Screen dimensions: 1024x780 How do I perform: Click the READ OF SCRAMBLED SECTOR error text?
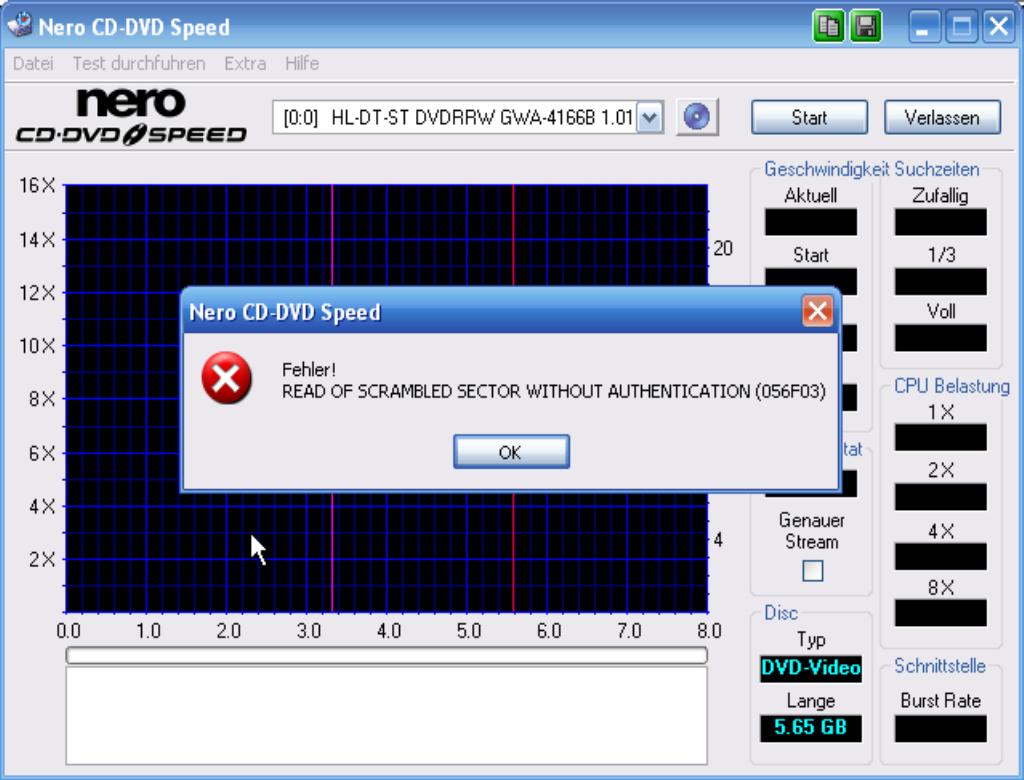click(554, 391)
